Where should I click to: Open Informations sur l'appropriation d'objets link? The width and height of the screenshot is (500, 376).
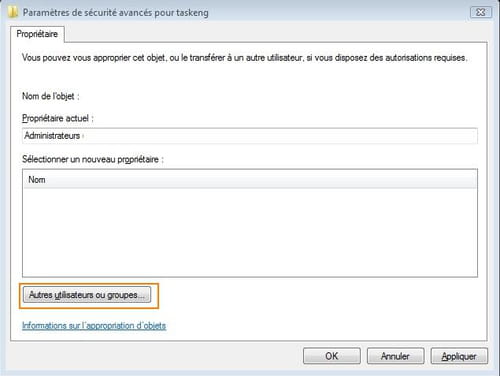point(94,325)
